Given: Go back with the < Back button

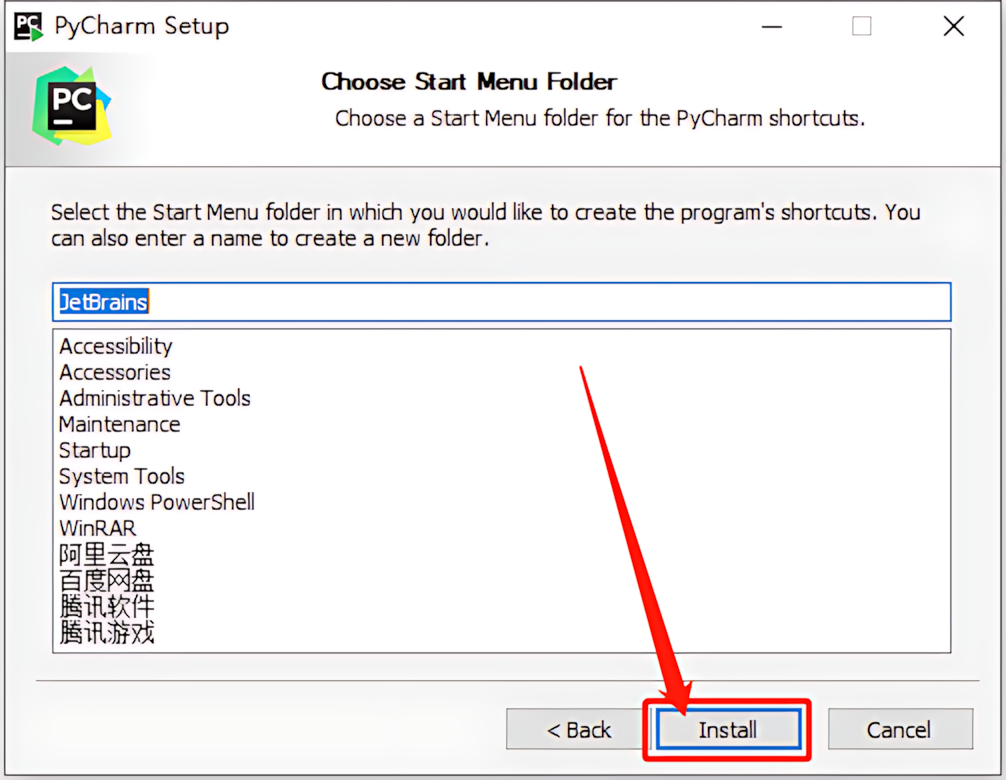Looking at the screenshot, I should [x=578, y=729].
